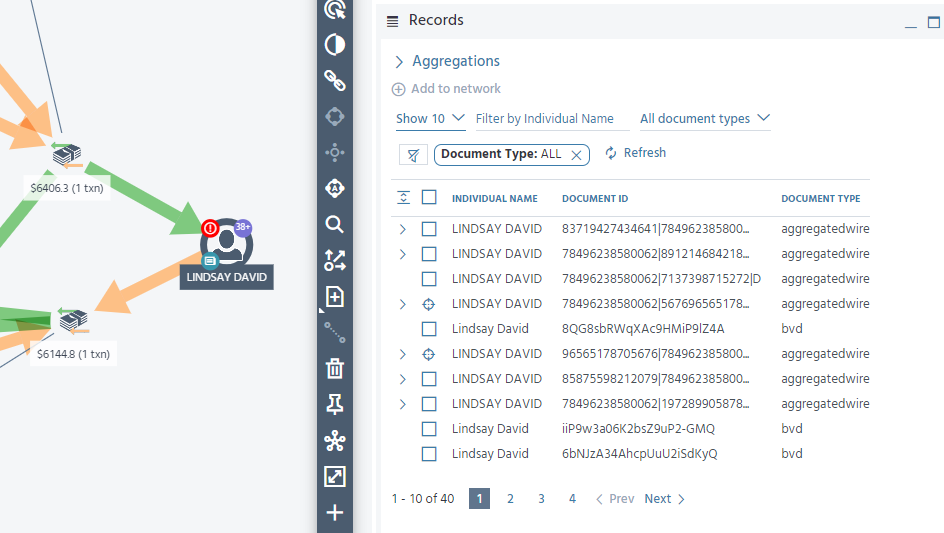Viewport: 944px width, 533px height.
Task: Click the $6144.8 transaction money icon
Action: [x=73, y=320]
